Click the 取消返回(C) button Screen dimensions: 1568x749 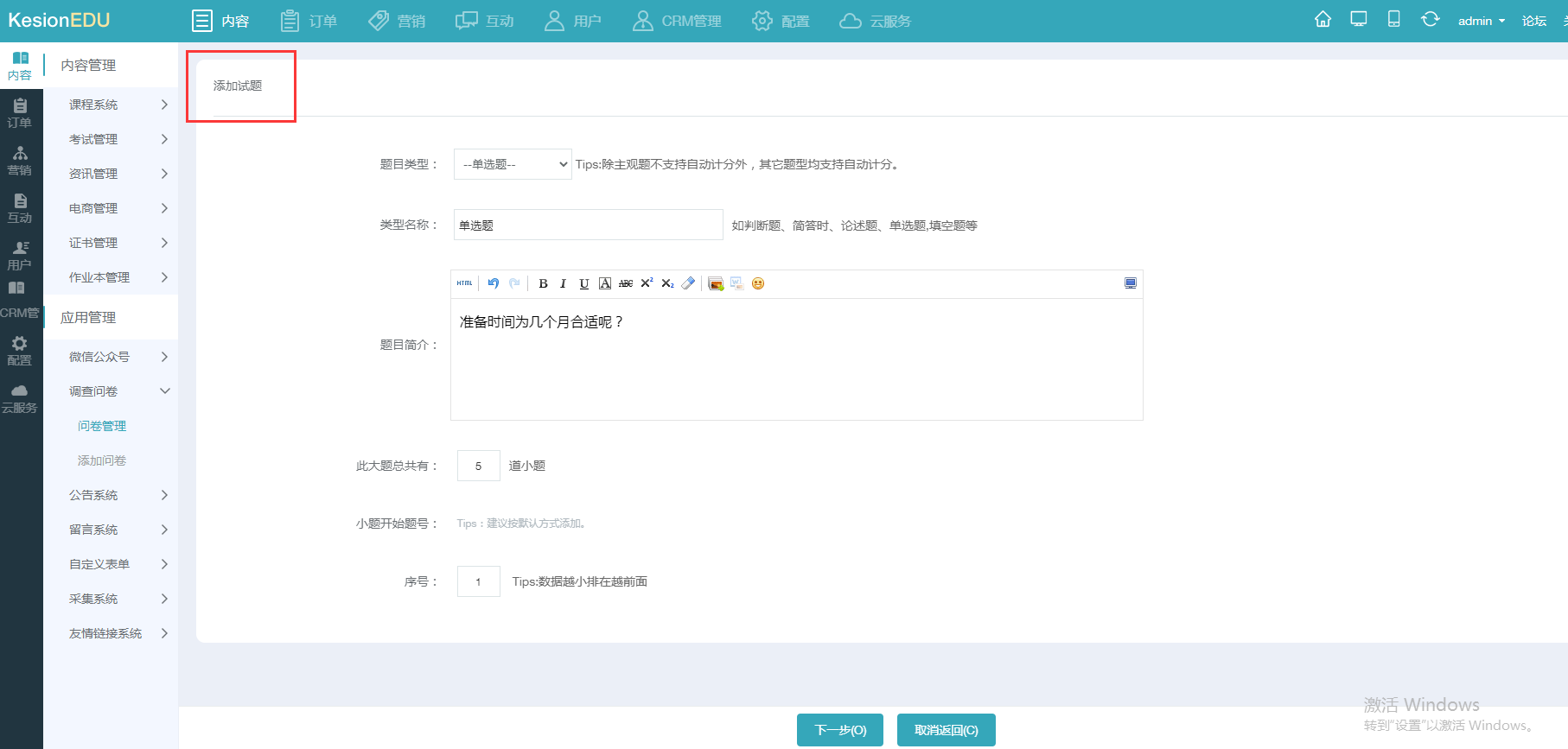[x=946, y=730]
